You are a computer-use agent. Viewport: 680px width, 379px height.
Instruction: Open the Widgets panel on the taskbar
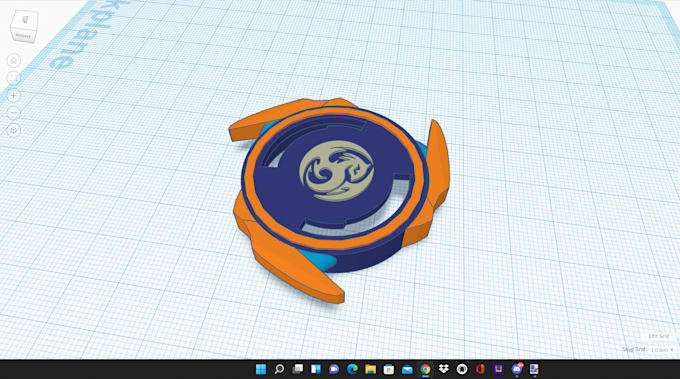click(x=316, y=369)
